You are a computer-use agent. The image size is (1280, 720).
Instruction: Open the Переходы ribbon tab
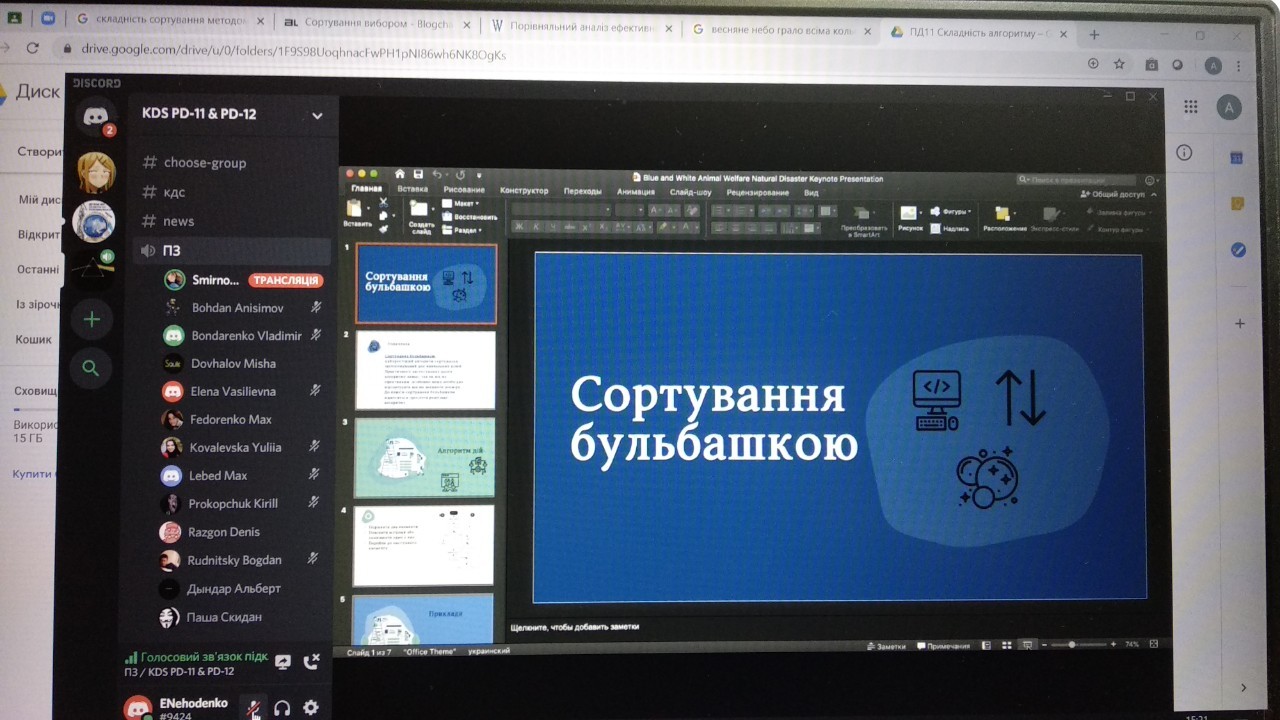click(x=582, y=190)
